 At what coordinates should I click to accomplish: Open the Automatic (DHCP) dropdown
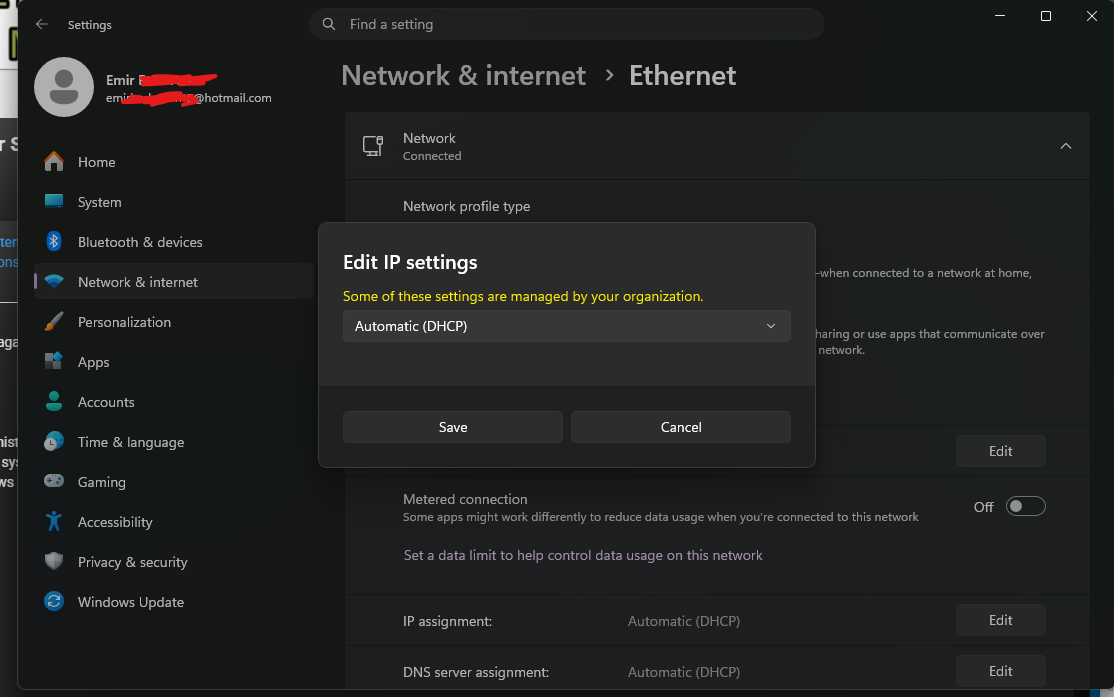click(x=566, y=326)
